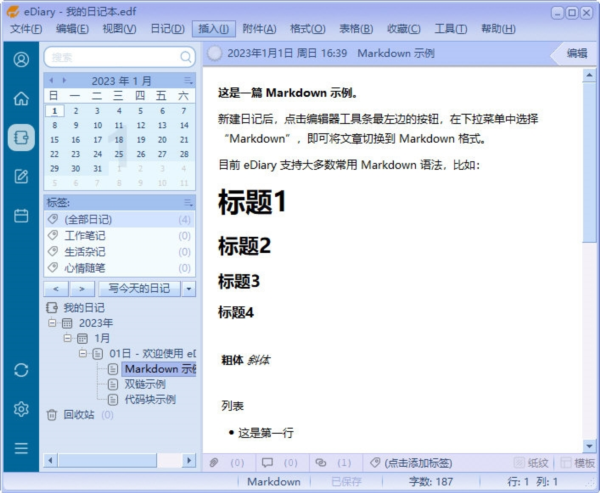Select the Markdown 示例 tree item
Screen dimensions: 600x493
[x=160, y=369]
